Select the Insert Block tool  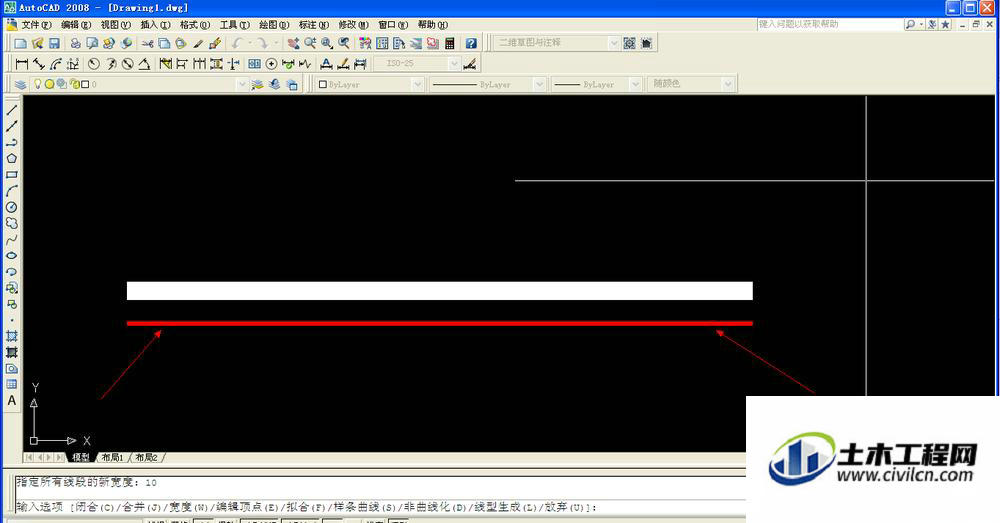tap(11, 288)
